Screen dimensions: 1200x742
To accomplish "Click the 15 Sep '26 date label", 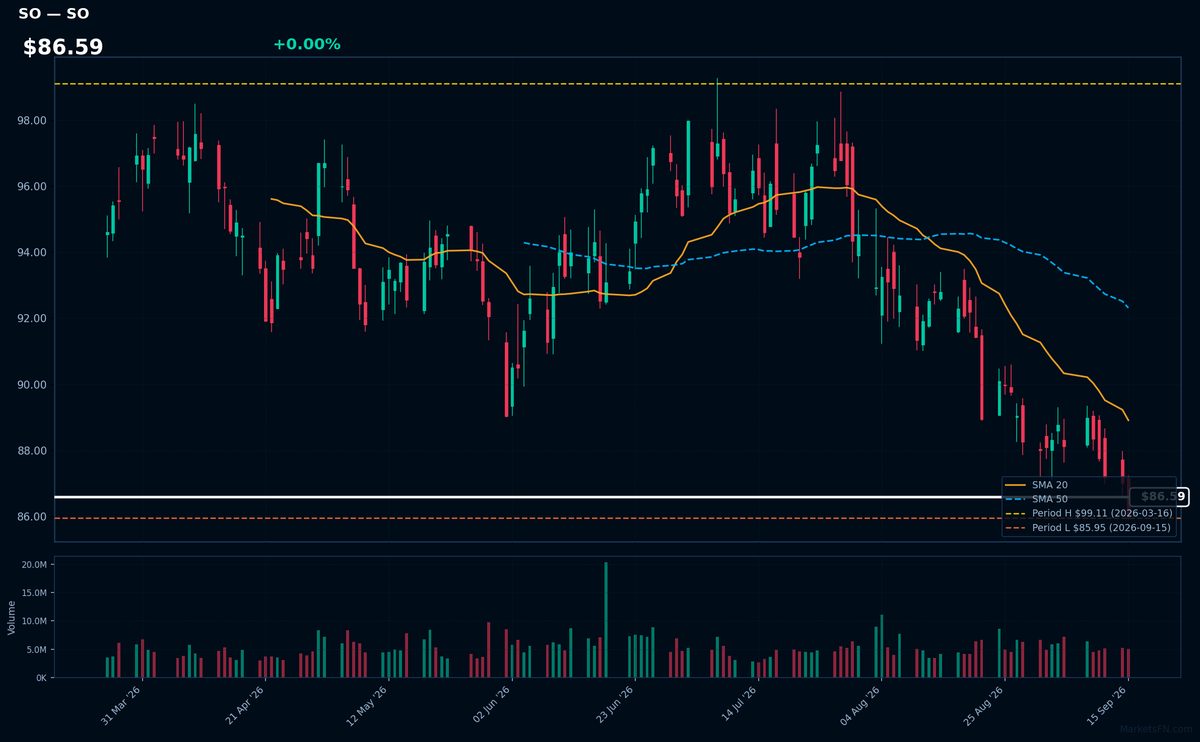I will pos(1105,706).
